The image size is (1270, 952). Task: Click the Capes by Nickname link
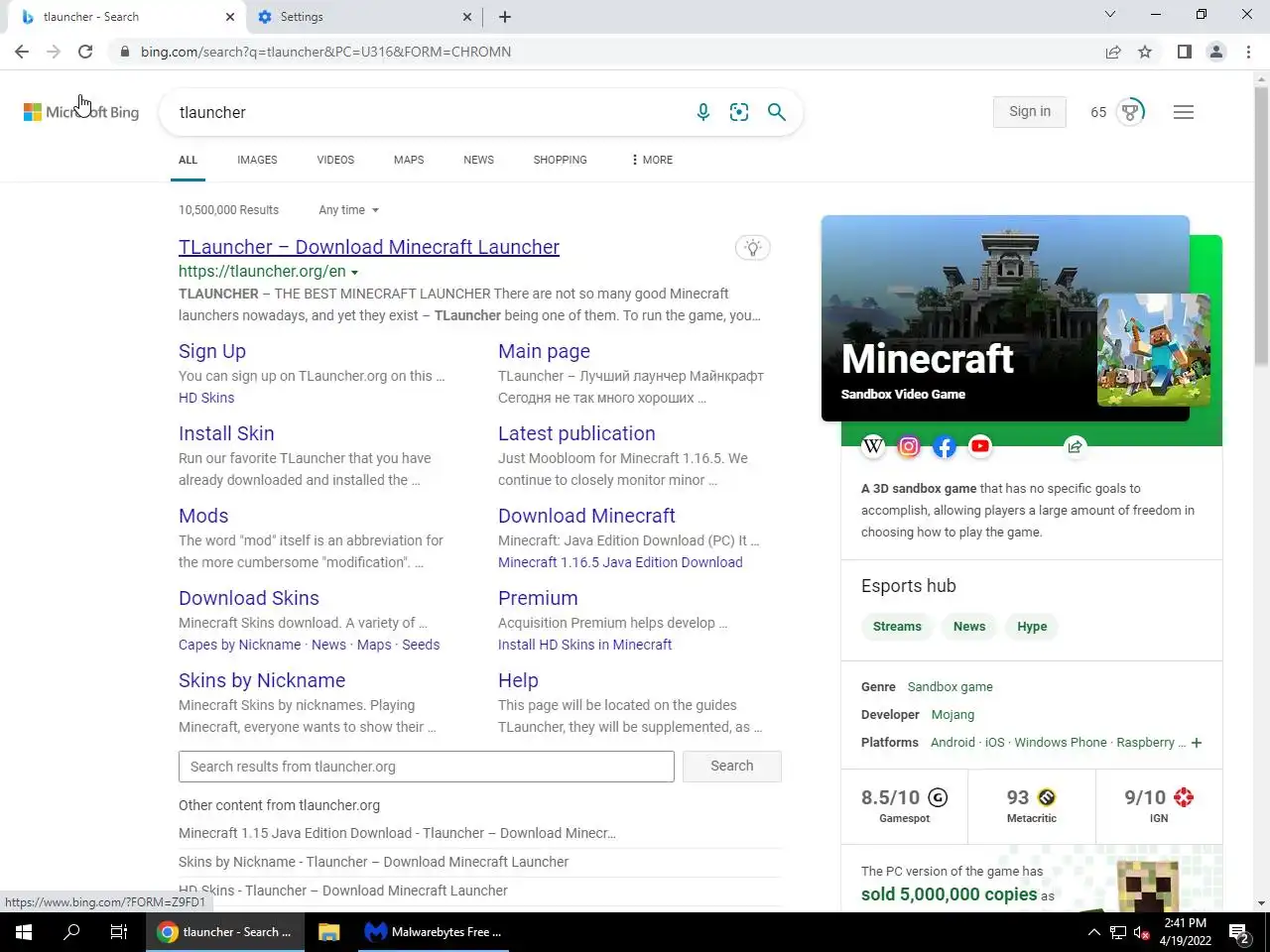coord(239,645)
